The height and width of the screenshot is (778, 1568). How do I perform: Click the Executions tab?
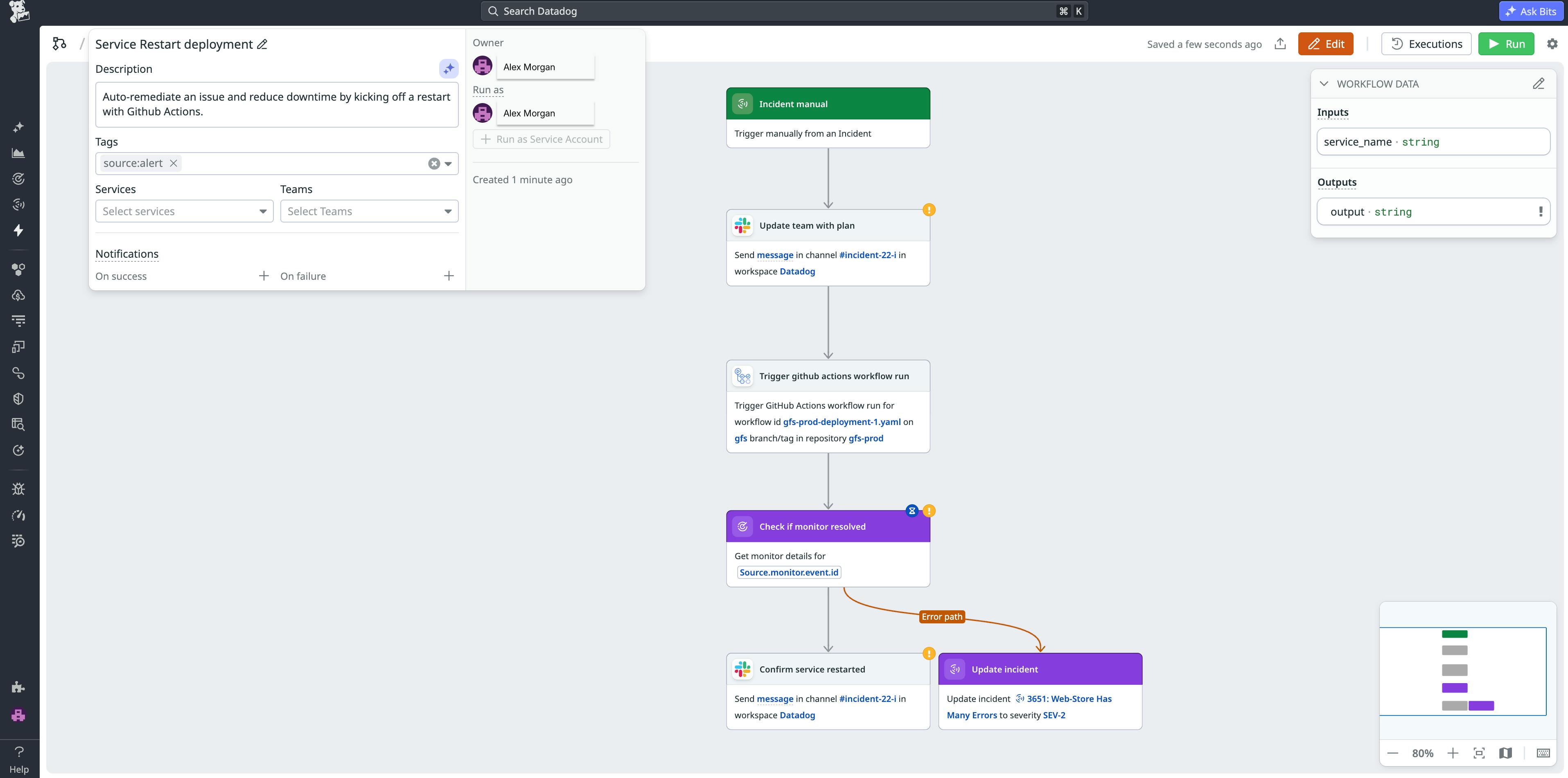1426,44
